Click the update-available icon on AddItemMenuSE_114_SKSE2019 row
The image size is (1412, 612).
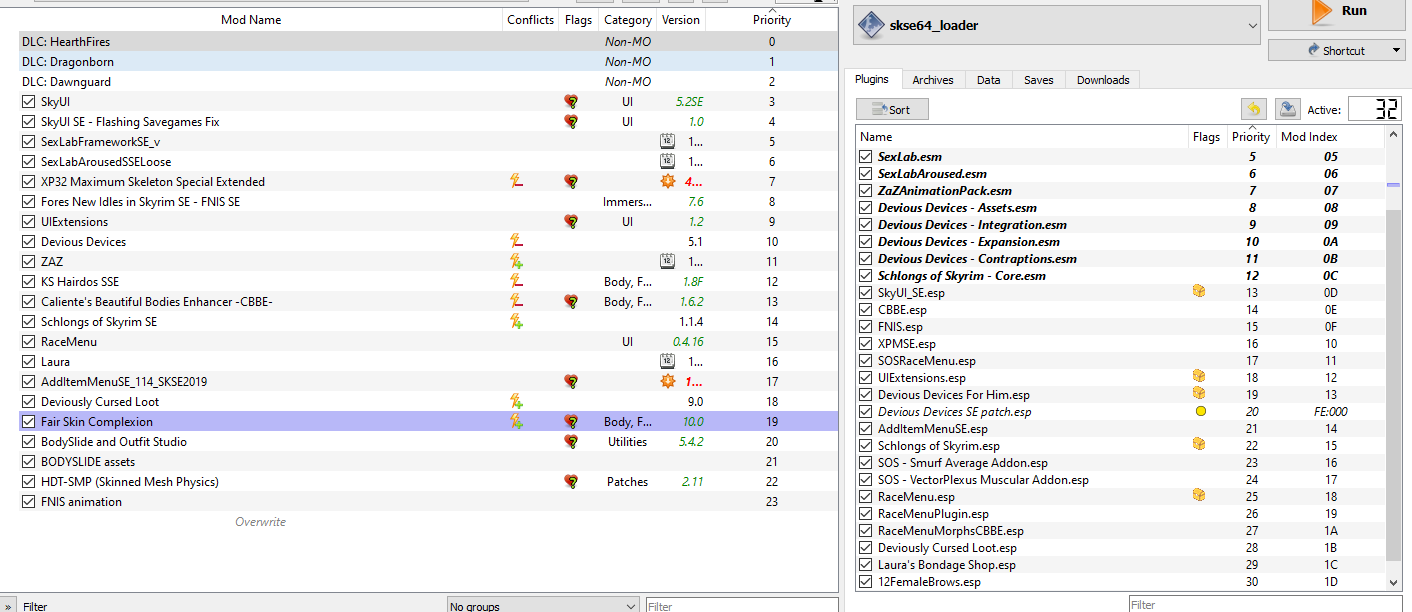[x=668, y=382]
